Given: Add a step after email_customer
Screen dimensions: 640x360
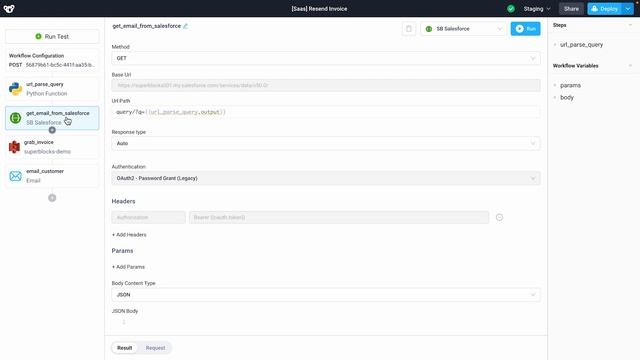Looking at the screenshot, I should tap(52, 198).
